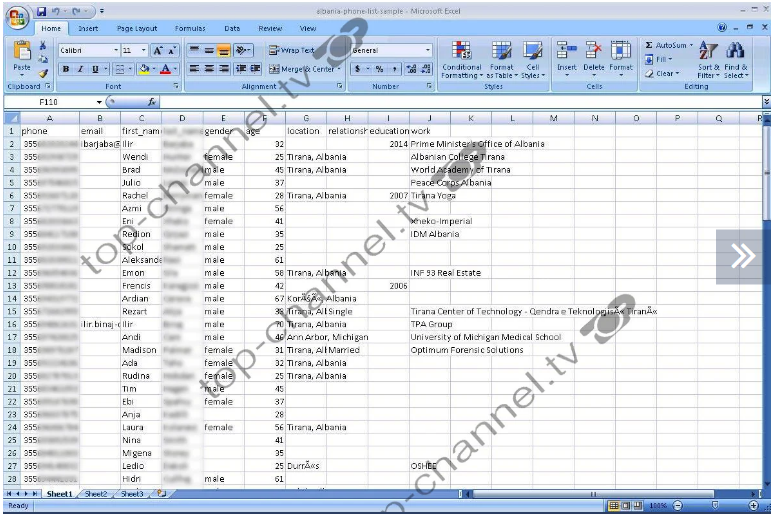The width and height of the screenshot is (773, 515).
Task: Toggle Italic formatting
Action: click(x=80, y=69)
